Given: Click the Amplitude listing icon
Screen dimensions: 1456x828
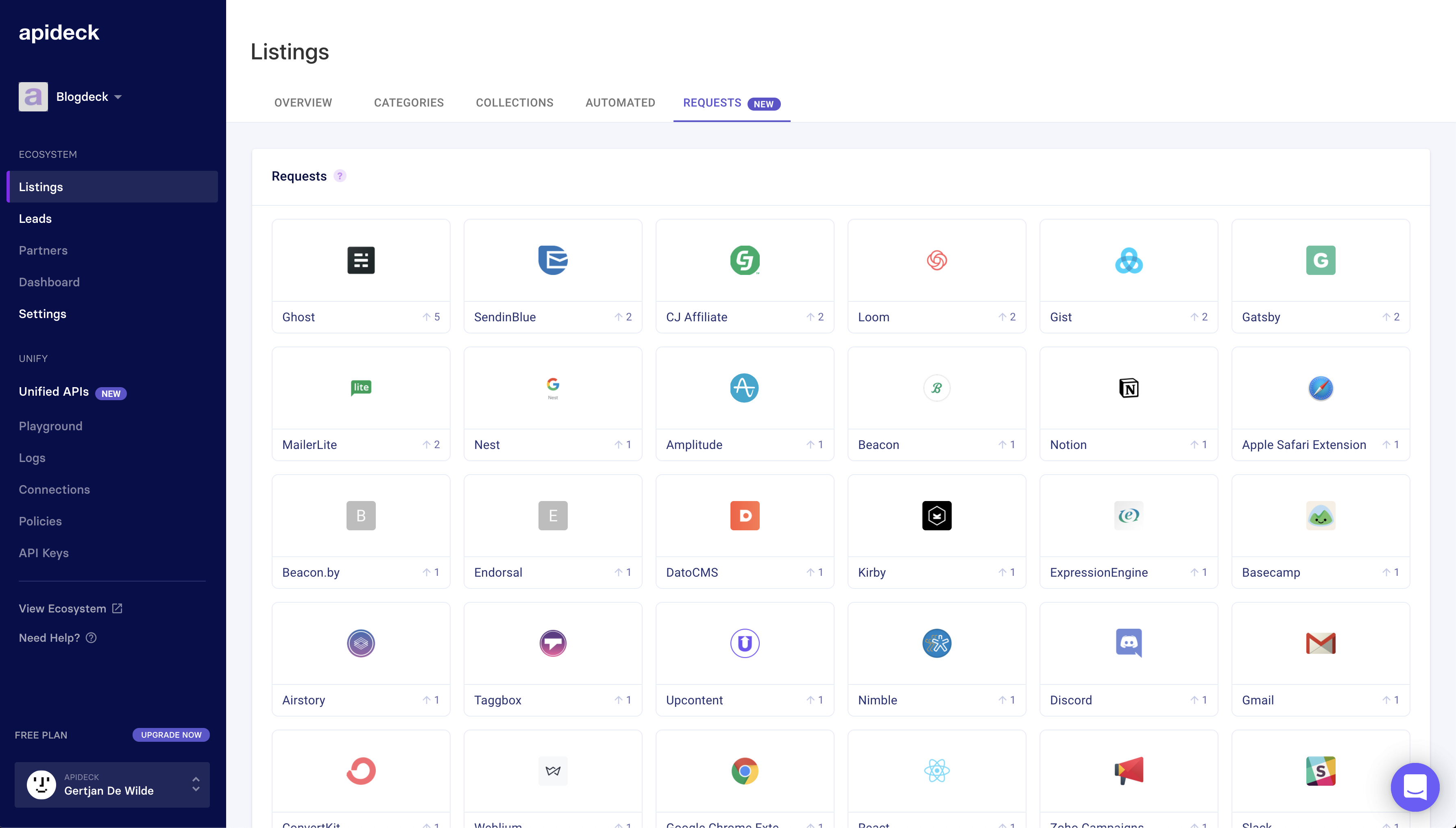Looking at the screenshot, I should (744, 388).
